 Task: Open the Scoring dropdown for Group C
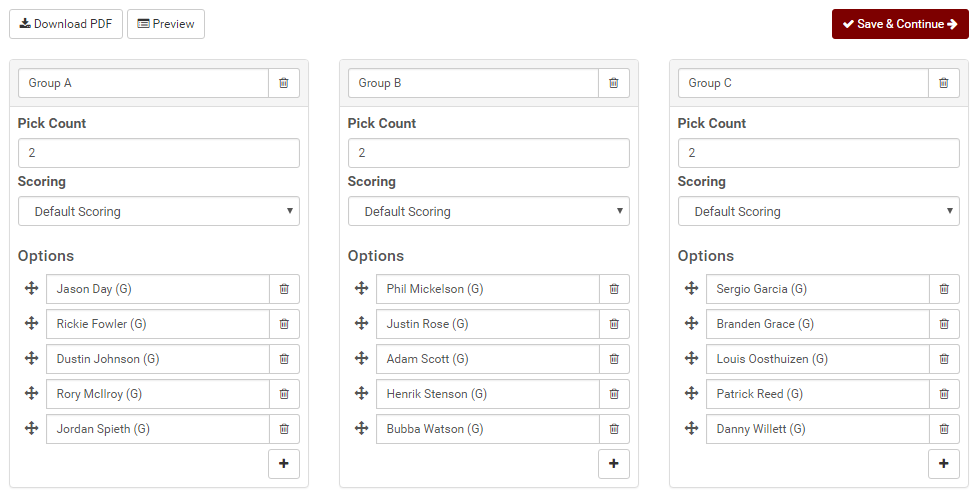tap(818, 211)
